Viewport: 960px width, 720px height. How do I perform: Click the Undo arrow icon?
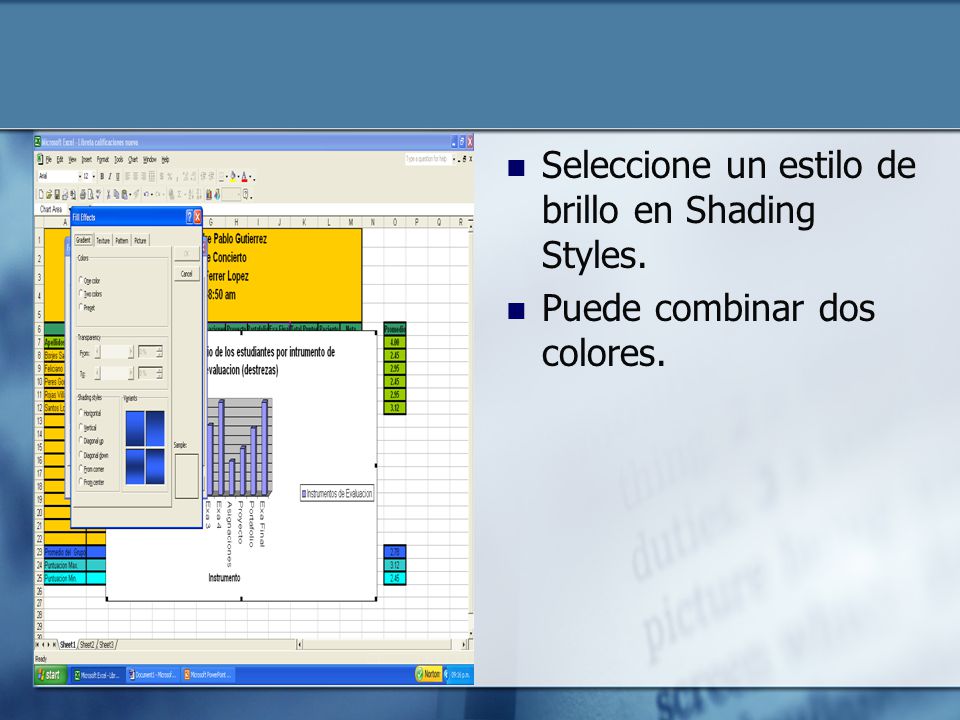pyautogui.click(x=146, y=195)
